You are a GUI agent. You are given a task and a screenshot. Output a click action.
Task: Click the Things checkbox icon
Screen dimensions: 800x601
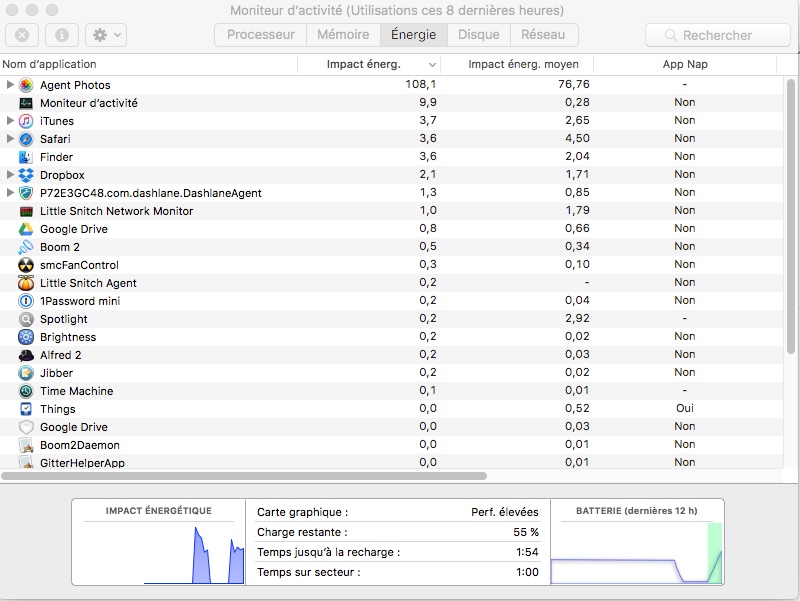[26, 409]
